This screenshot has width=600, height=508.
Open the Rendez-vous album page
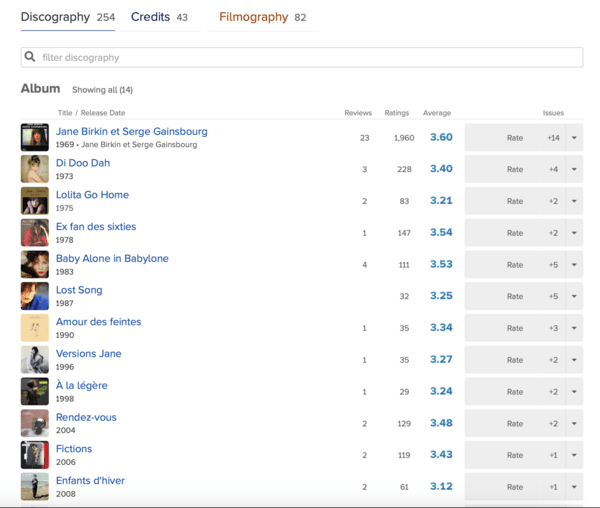point(86,417)
